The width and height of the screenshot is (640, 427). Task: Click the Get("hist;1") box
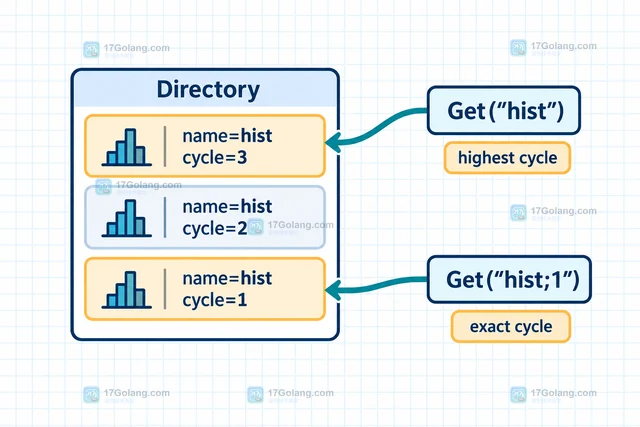click(x=509, y=280)
